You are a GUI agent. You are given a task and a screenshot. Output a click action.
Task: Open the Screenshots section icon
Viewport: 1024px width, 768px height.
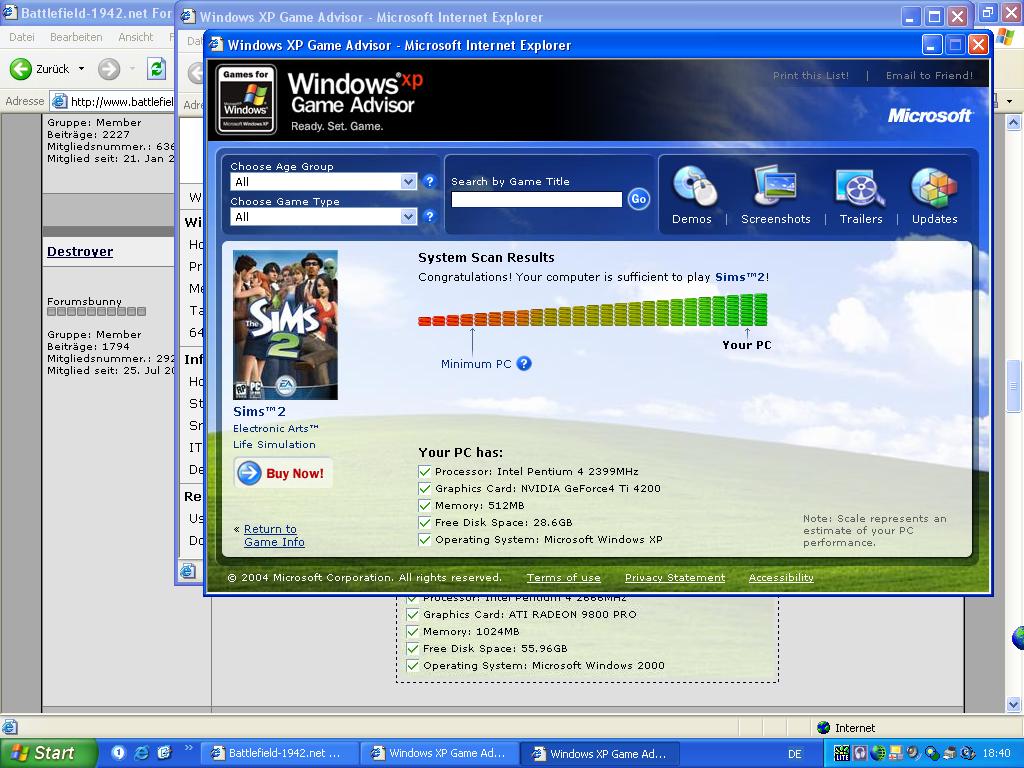point(775,187)
